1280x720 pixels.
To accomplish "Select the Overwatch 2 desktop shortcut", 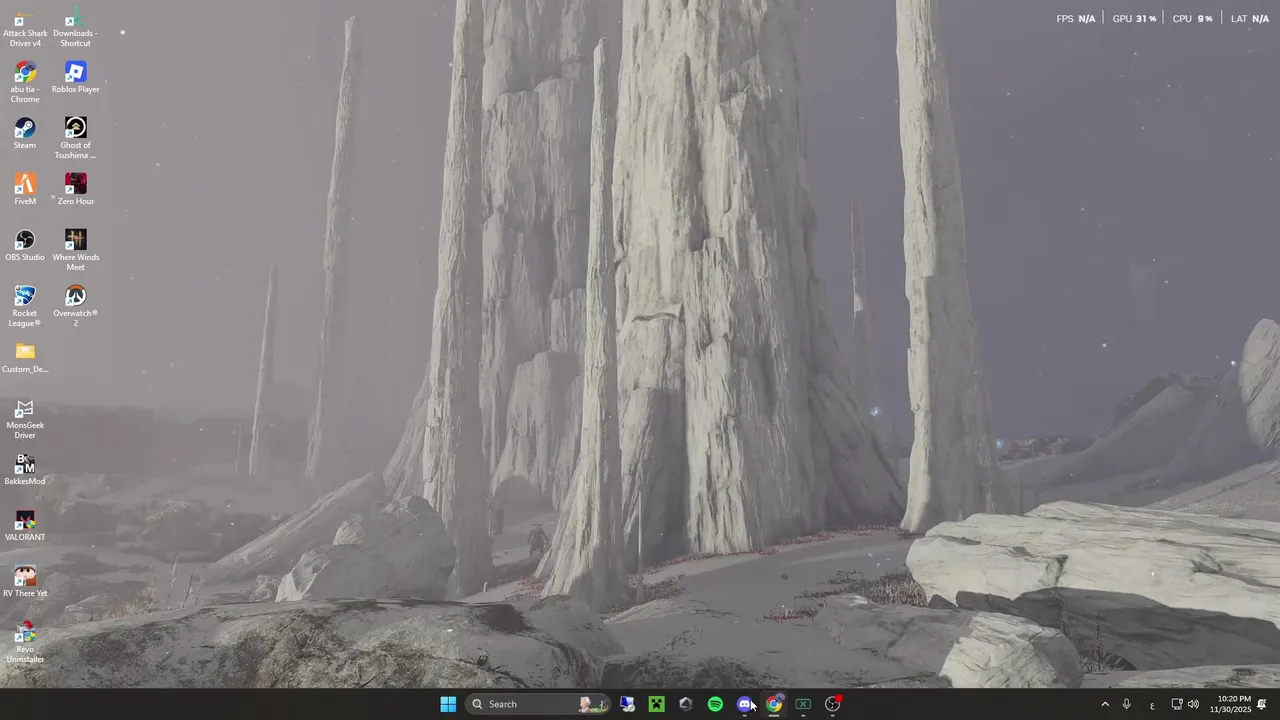I will tap(75, 307).
